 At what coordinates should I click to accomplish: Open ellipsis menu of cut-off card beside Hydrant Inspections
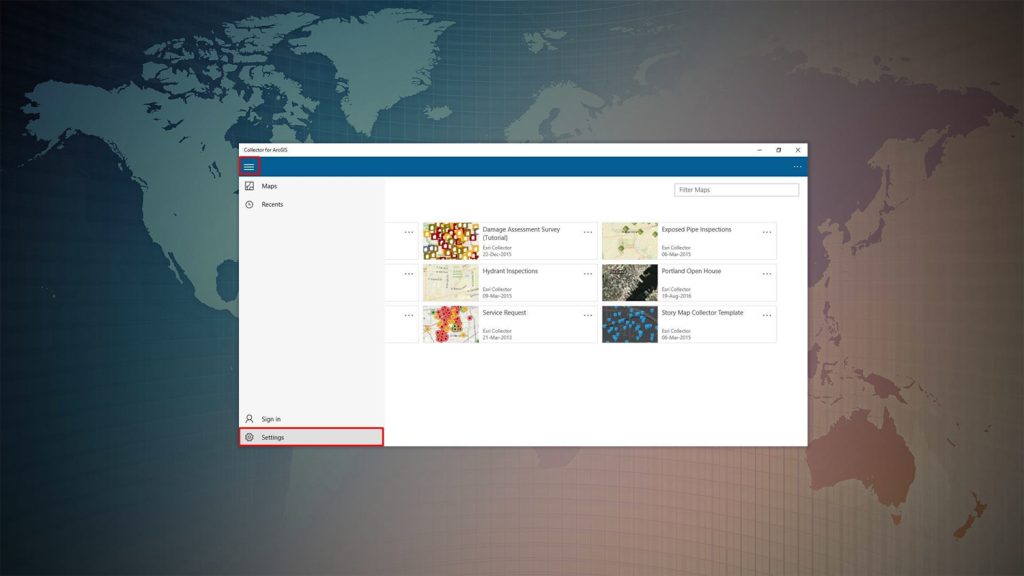(x=409, y=274)
